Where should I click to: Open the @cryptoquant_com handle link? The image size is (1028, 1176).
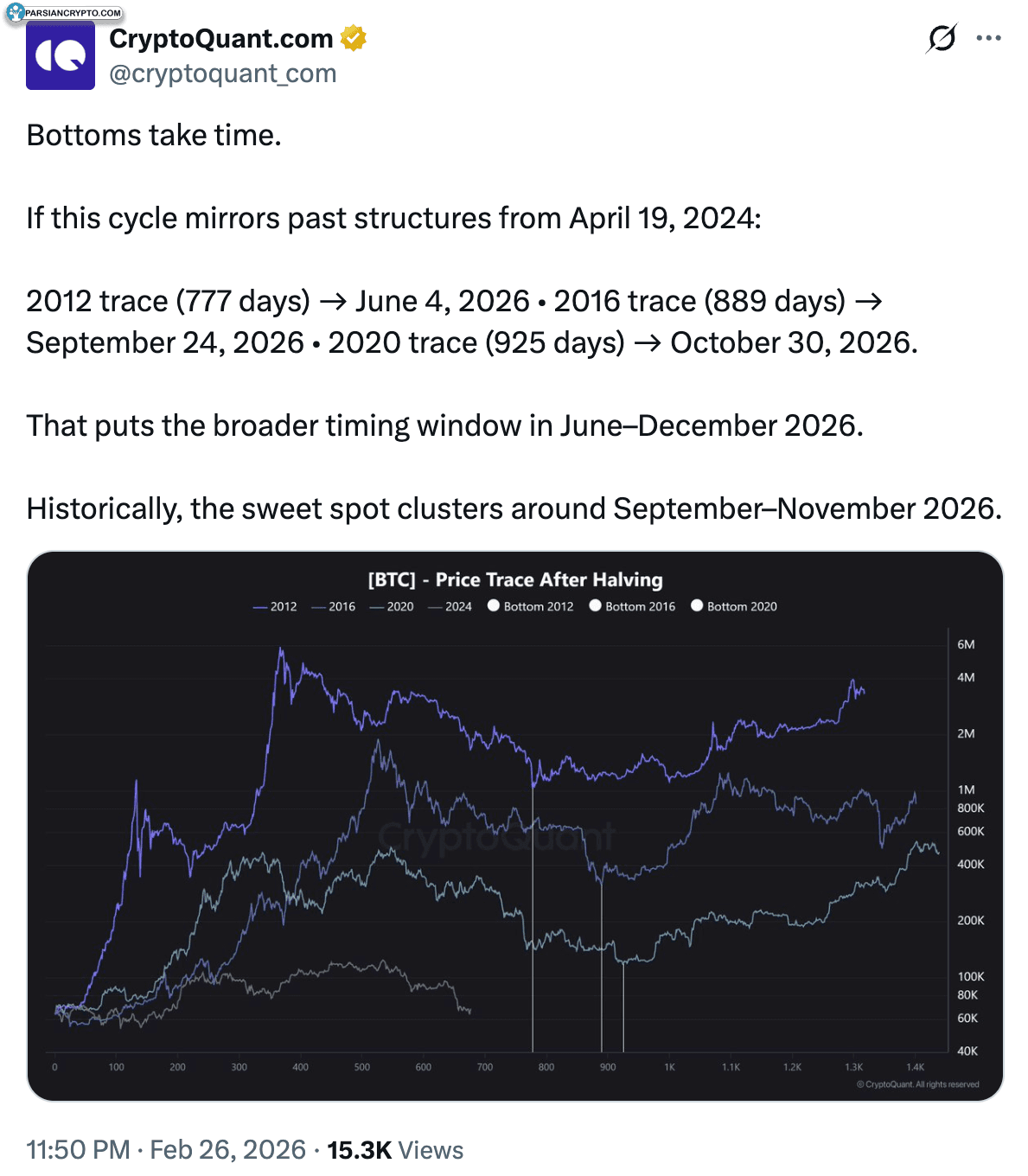point(222,73)
